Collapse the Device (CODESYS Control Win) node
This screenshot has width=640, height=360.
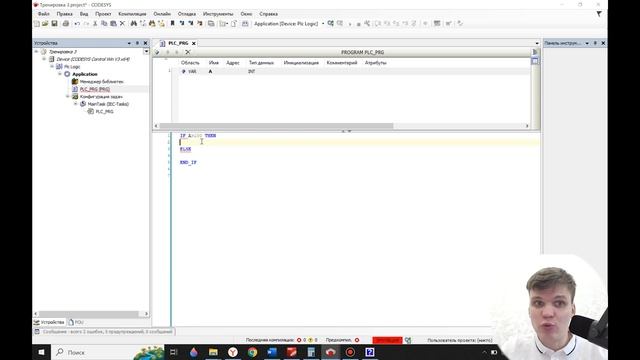tap(44, 59)
